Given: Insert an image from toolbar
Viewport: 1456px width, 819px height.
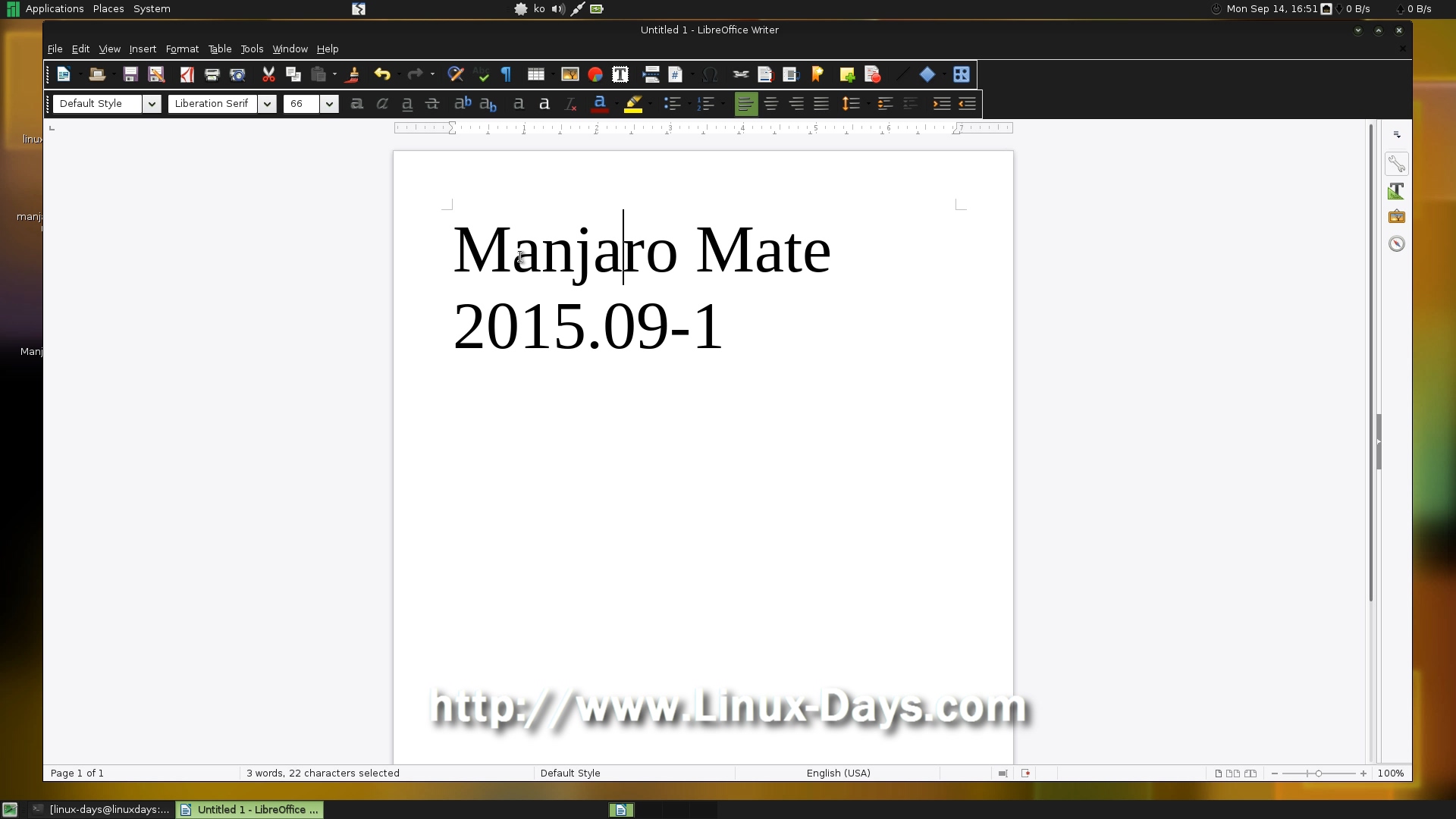Looking at the screenshot, I should click(x=570, y=74).
